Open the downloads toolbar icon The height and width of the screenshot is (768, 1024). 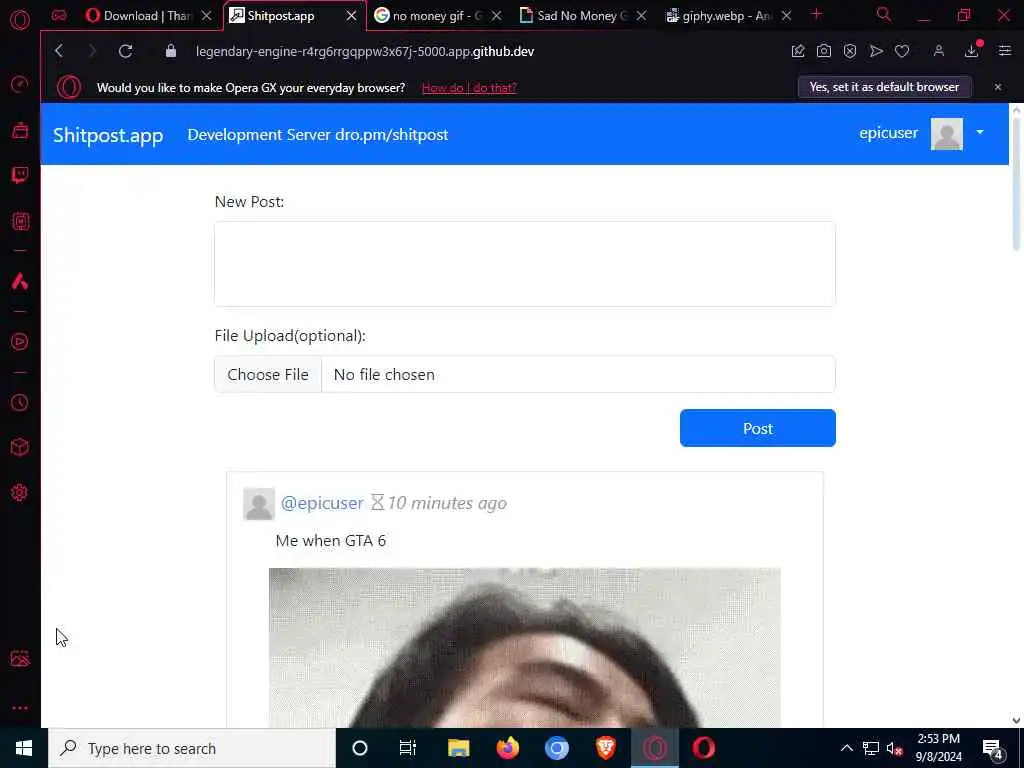(x=972, y=50)
